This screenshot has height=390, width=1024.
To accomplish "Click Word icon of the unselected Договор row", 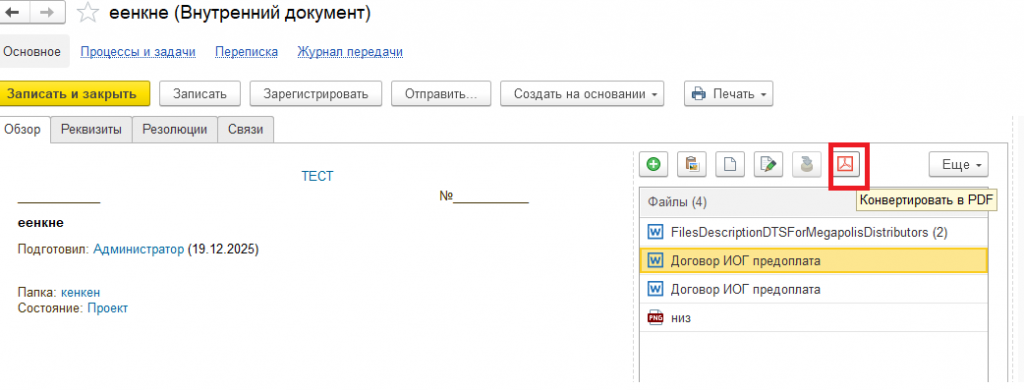I will coord(655,289).
